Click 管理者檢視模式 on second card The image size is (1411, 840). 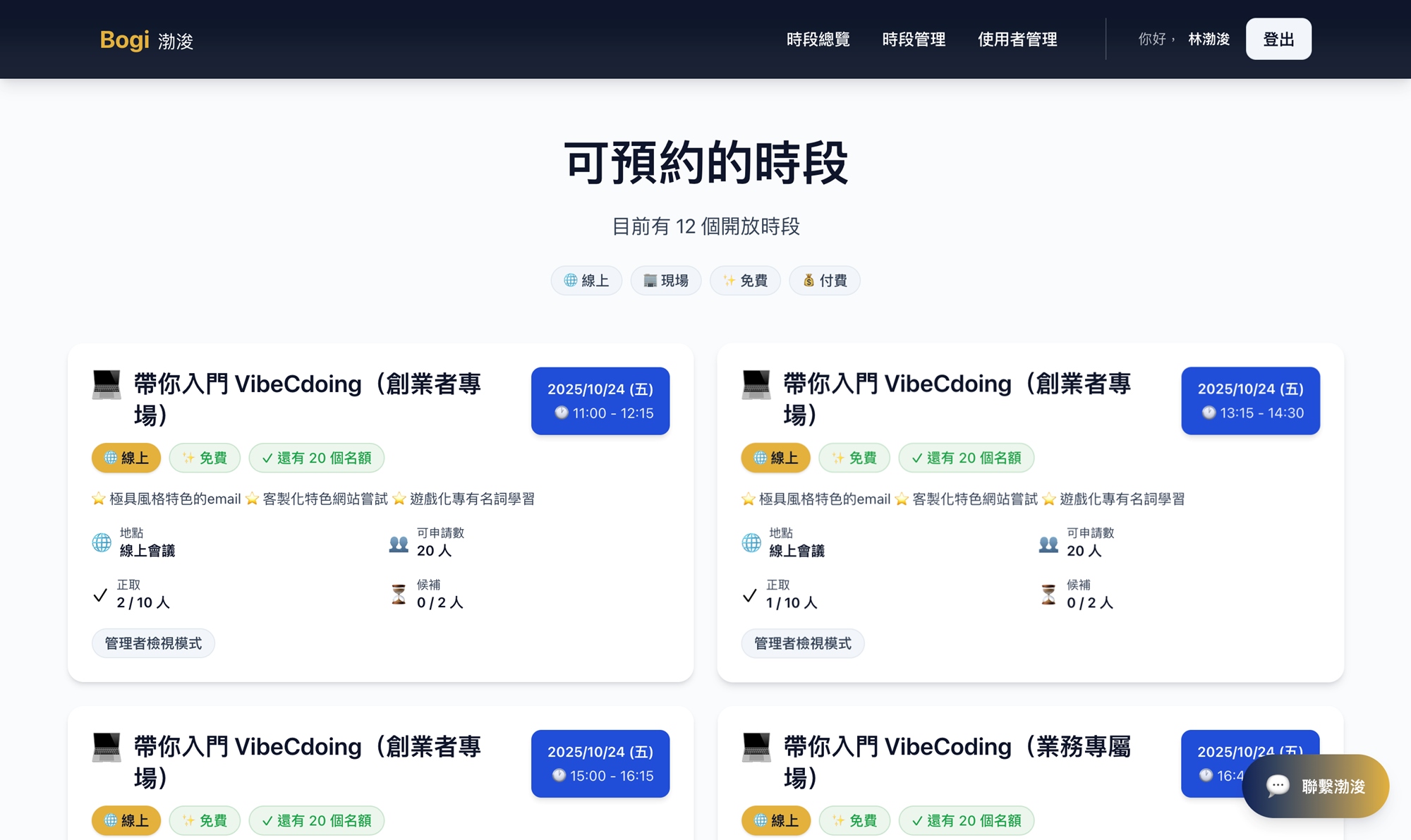pyautogui.click(x=802, y=643)
